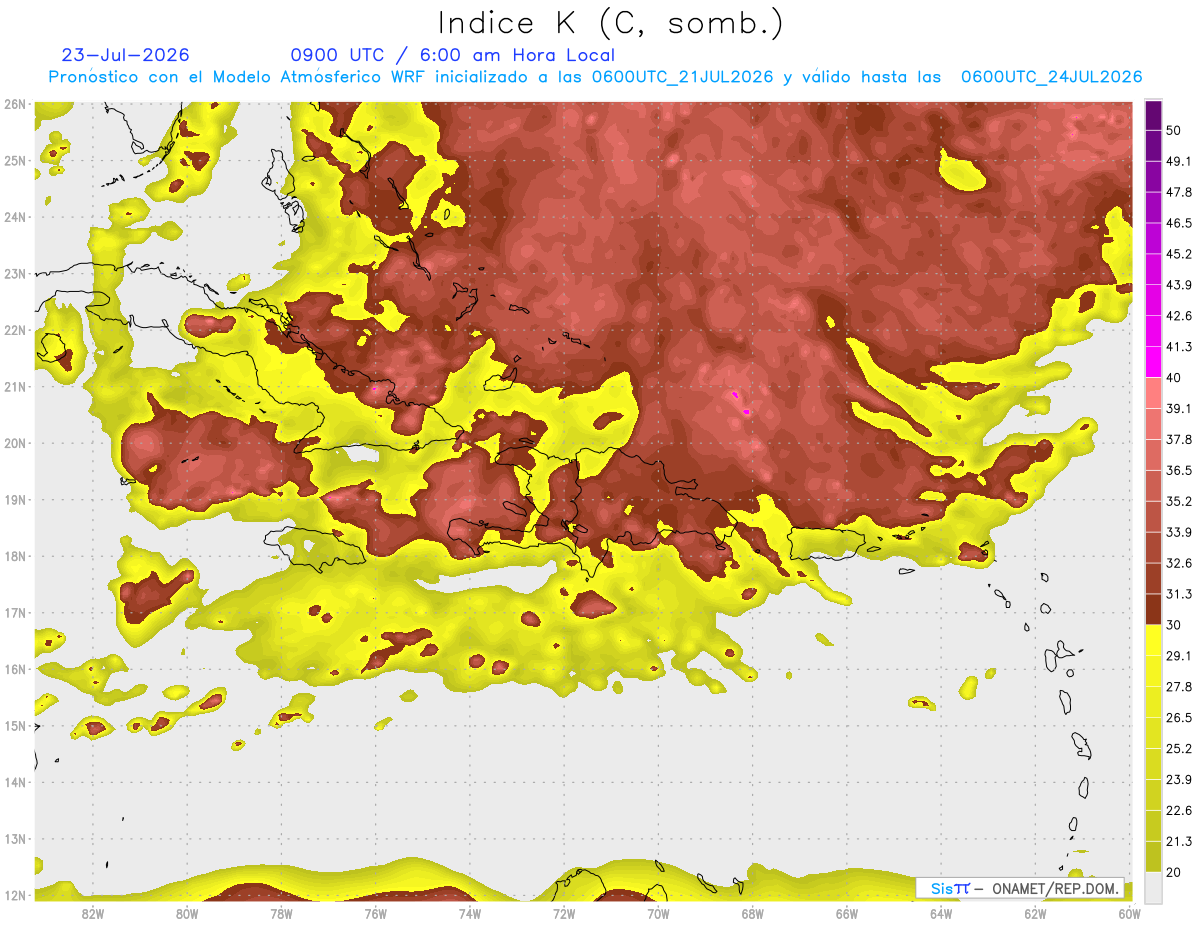Viewport: 1200px width, 927px height.
Task: Click the colorbar value "46.5"
Action: coord(1179,223)
